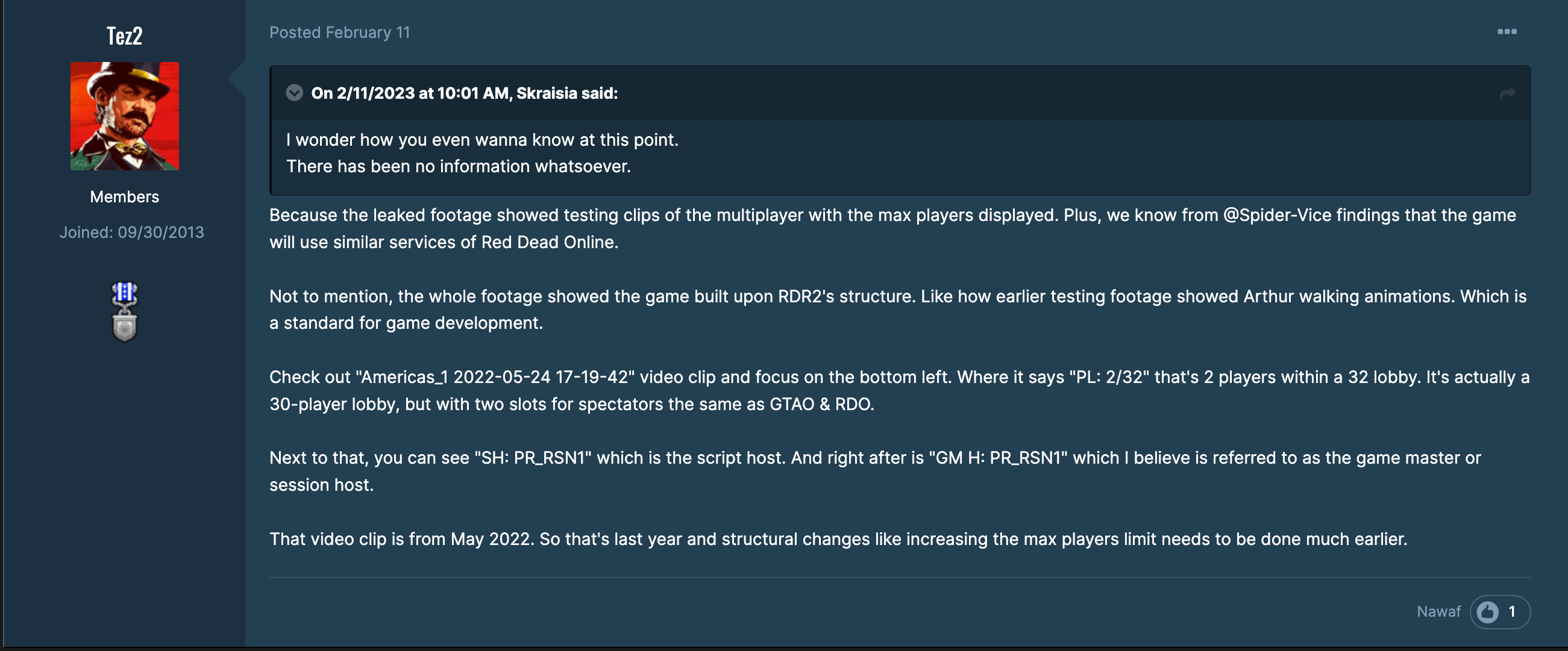The image size is (1568, 651).
Task: Like the post with the reaction pill button
Action: pyautogui.click(x=1499, y=611)
